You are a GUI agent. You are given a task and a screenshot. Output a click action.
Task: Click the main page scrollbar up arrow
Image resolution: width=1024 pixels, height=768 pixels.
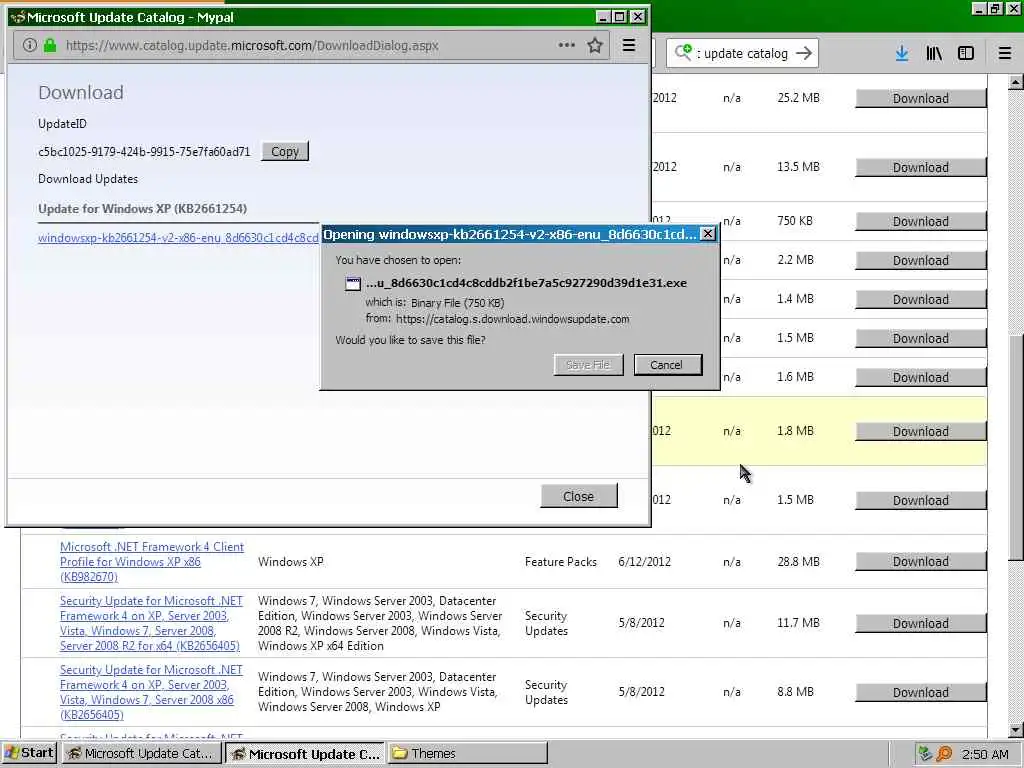(1016, 82)
